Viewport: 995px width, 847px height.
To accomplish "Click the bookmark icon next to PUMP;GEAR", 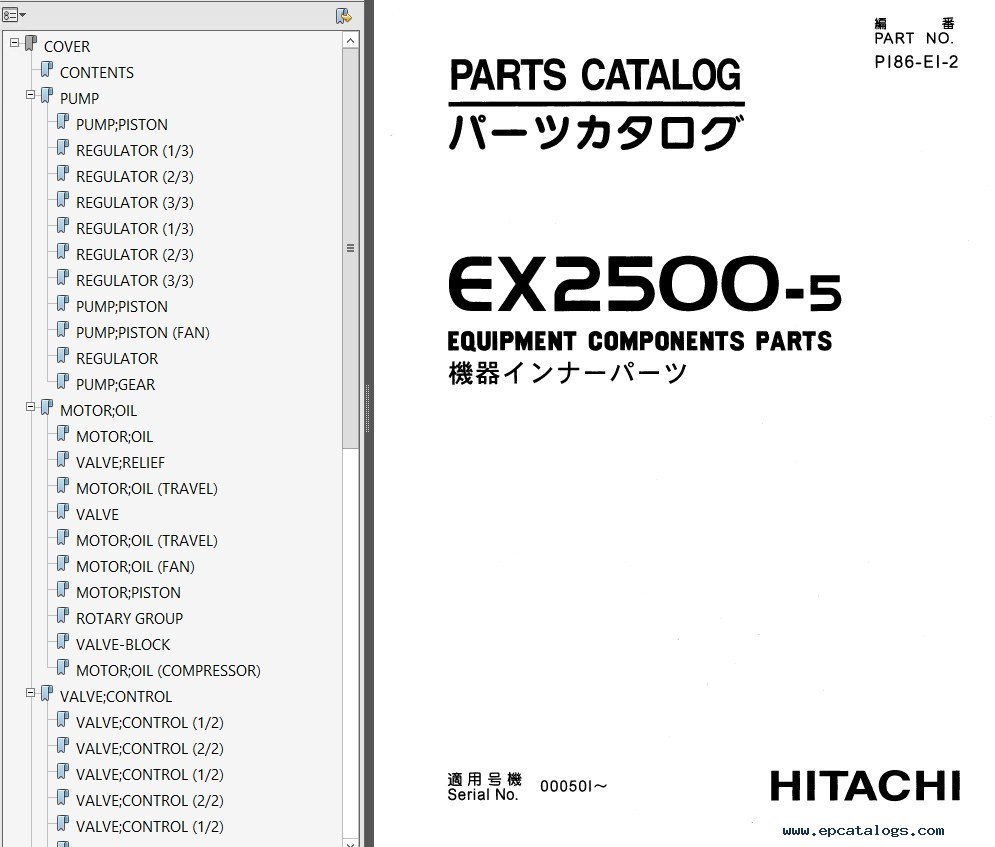I will pos(62,382).
